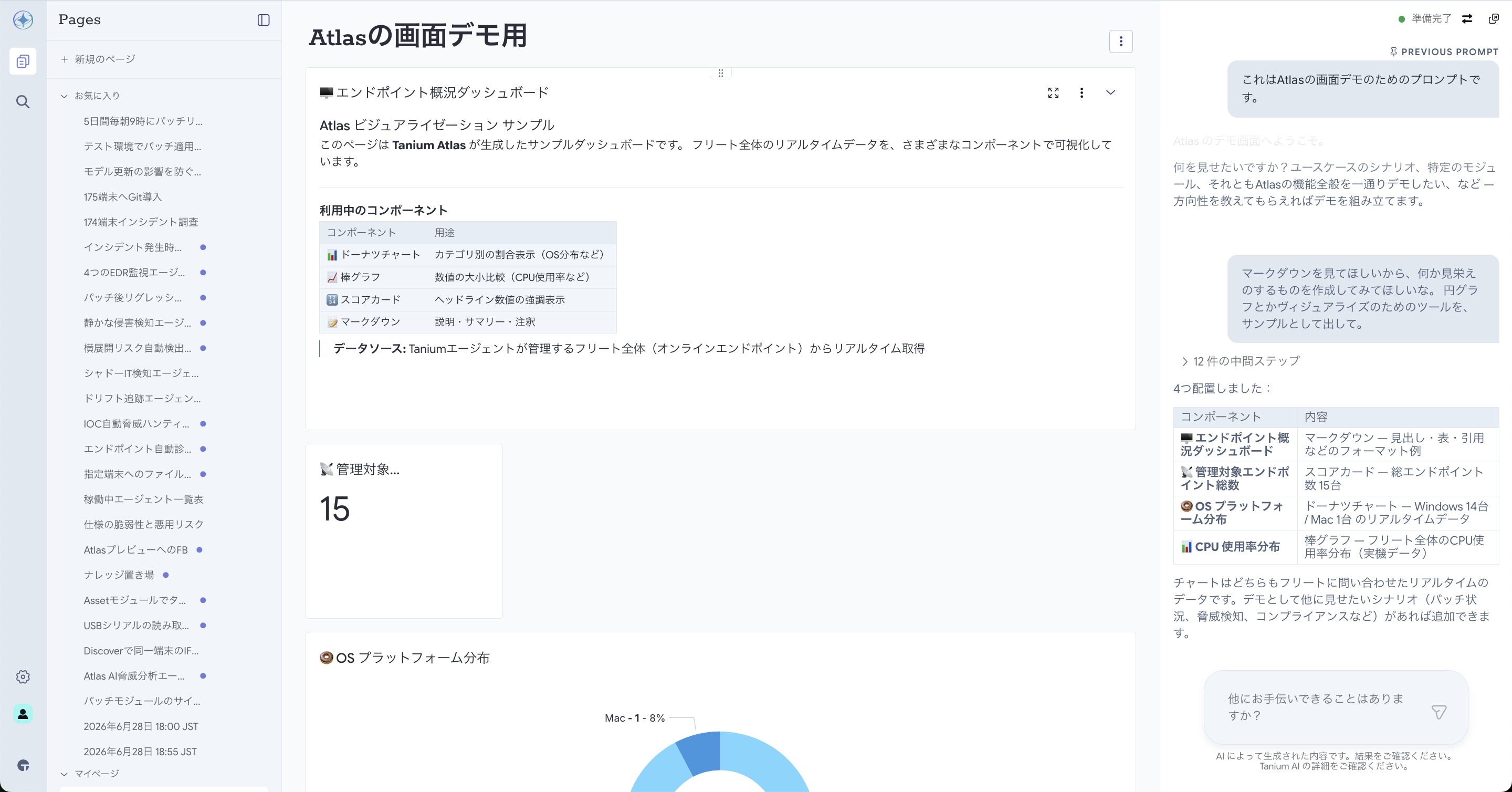Open page 174端末インシデント調査

click(141, 222)
